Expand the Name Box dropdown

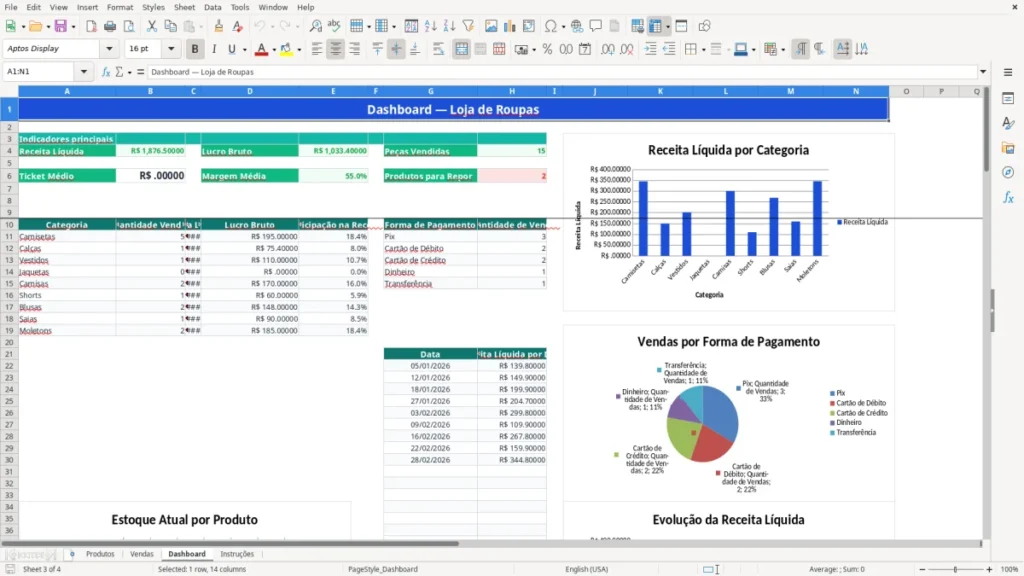(x=84, y=72)
